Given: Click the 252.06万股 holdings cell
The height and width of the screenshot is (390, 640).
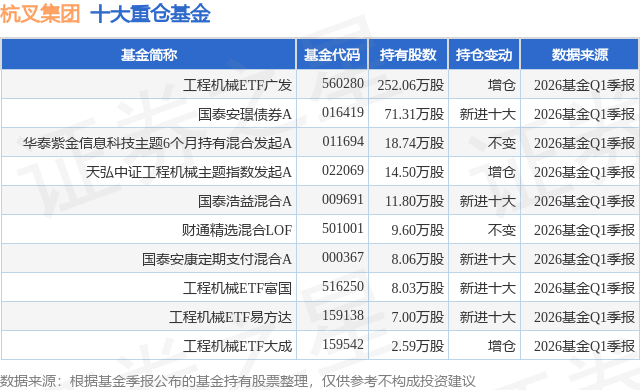Looking at the screenshot, I should click(411, 85).
